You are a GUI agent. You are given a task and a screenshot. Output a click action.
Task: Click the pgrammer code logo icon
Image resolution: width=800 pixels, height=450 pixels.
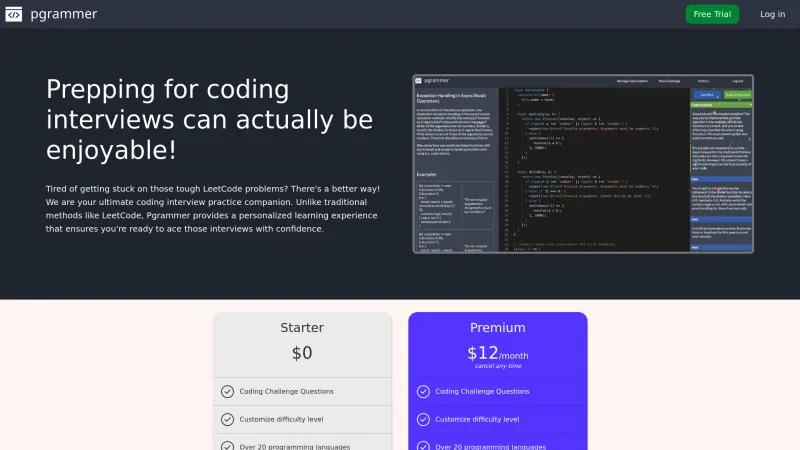(14, 14)
